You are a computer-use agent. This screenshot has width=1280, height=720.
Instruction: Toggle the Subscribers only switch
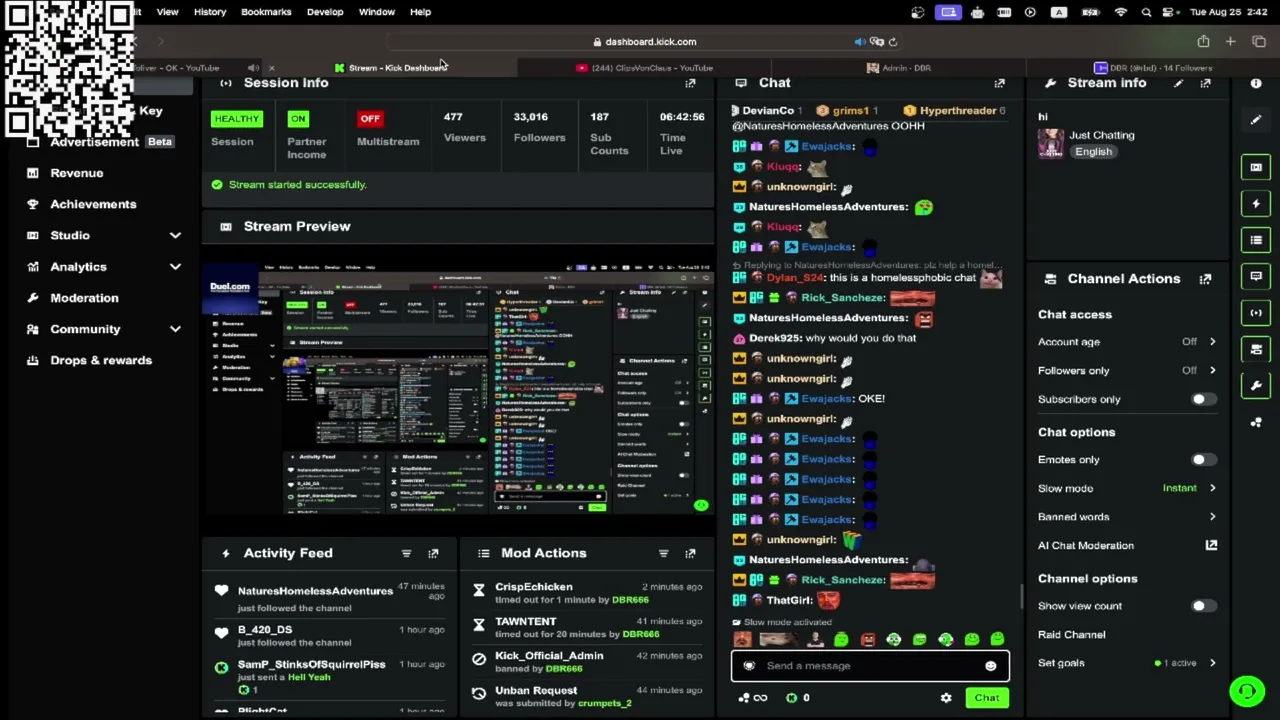click(1203, 400)
